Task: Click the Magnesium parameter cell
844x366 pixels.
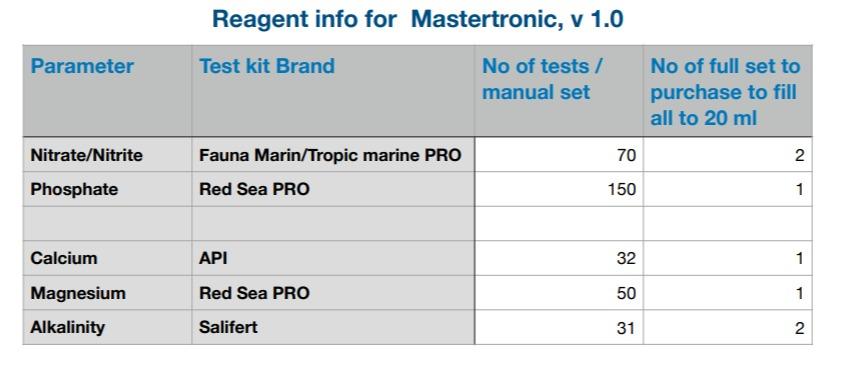Action: pyautogui.click(x=107, y=293)
